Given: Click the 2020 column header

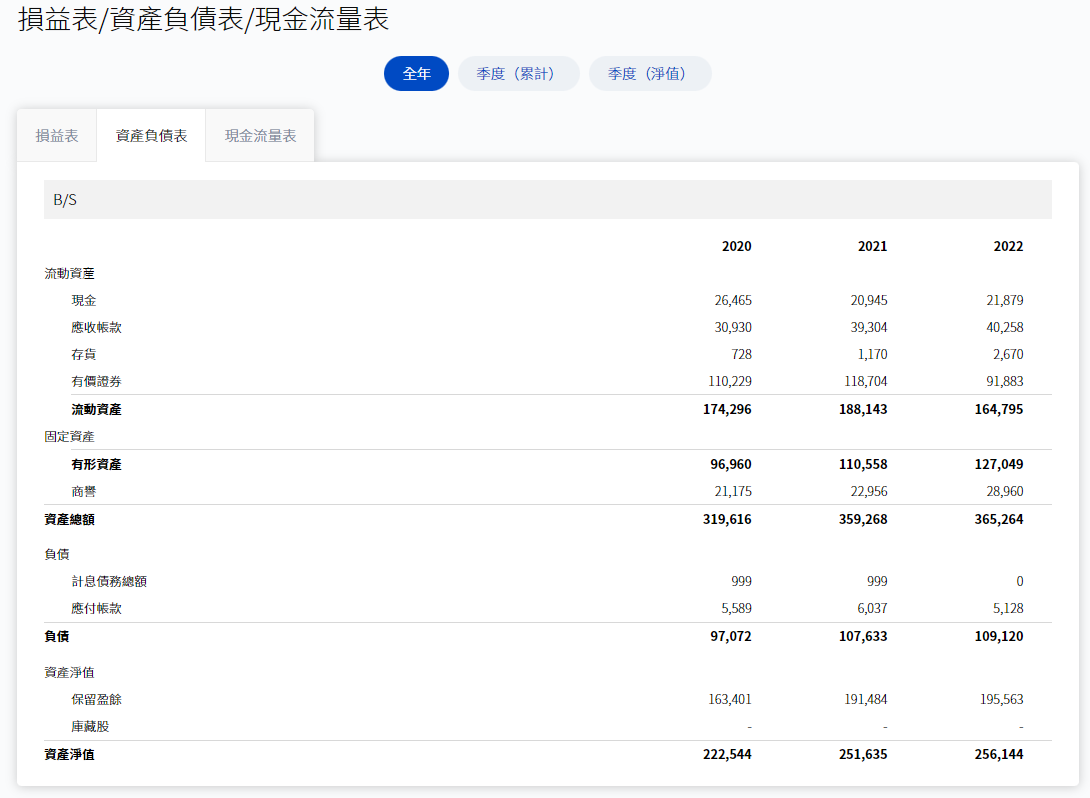Looking at the screenshot, I should click(736, 246).
